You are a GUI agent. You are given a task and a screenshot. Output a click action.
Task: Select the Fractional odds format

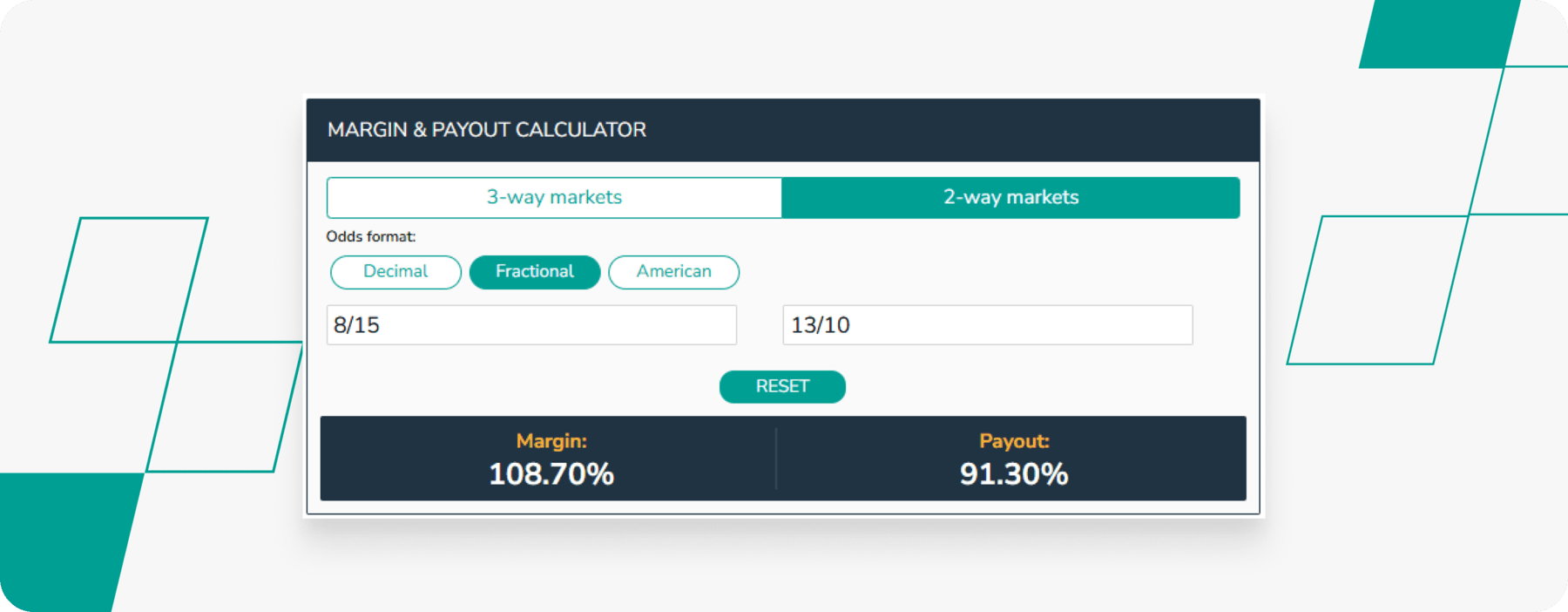(x=534, y=272)
